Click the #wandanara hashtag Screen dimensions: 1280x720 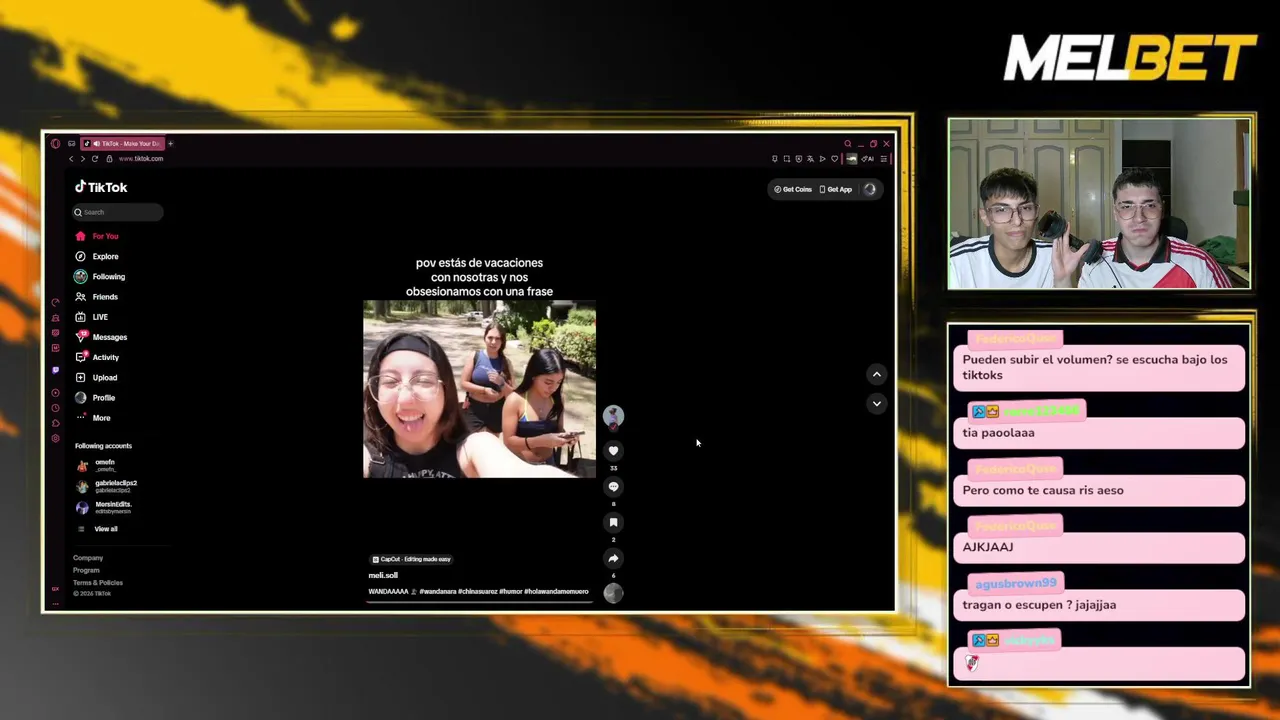438,591
